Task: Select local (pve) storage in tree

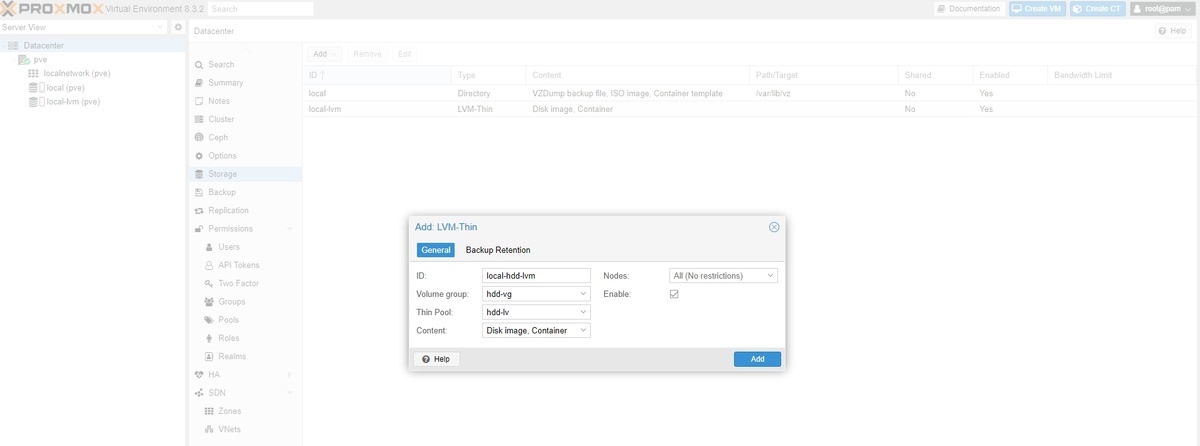Action: [x=65, y=88]
